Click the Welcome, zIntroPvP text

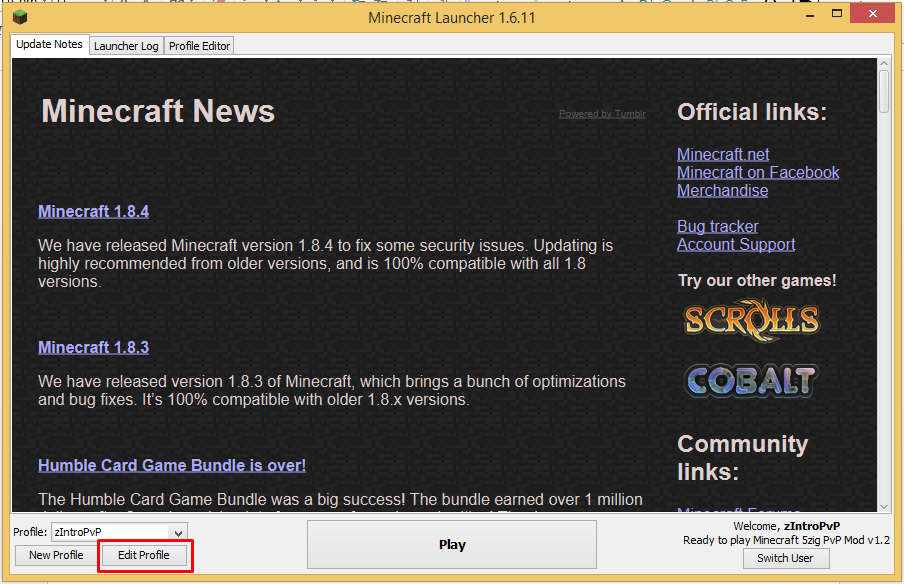click(786, 526)
